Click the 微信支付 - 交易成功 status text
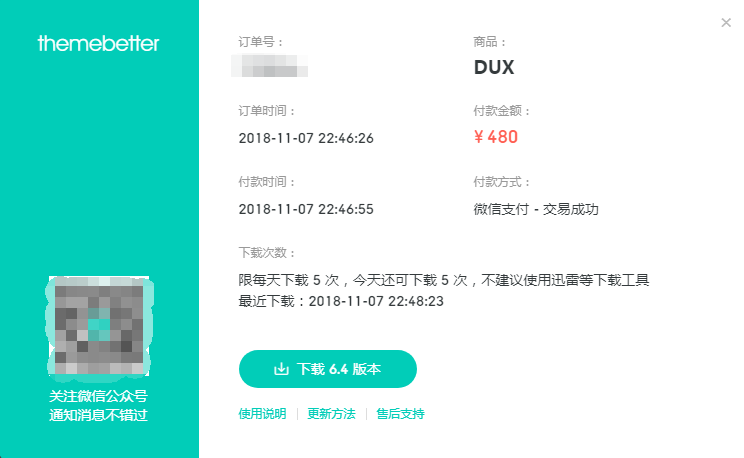The height and width of the screenshot is (458, 744). (536, 209)
